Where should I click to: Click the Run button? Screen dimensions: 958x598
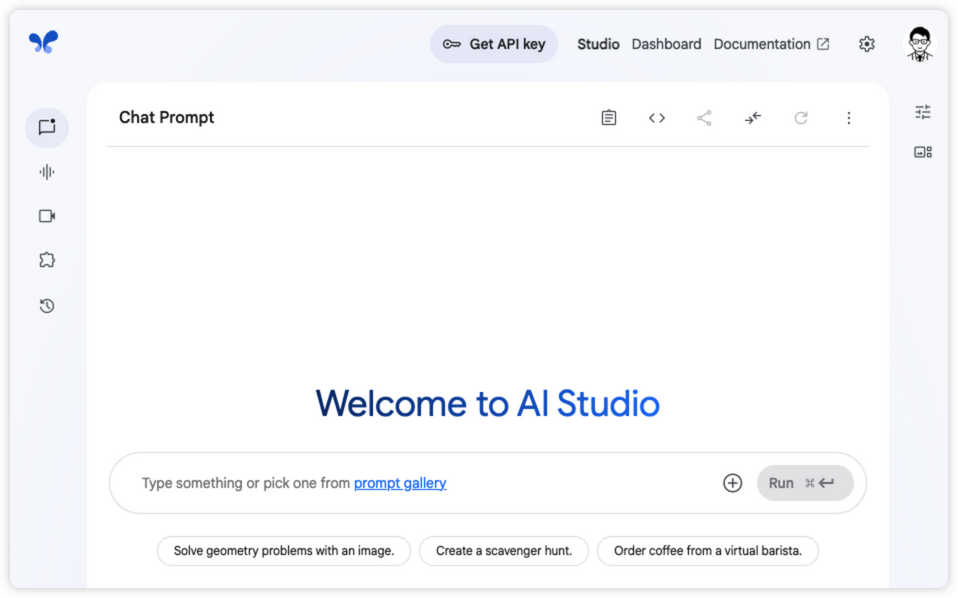coord(805,483)
